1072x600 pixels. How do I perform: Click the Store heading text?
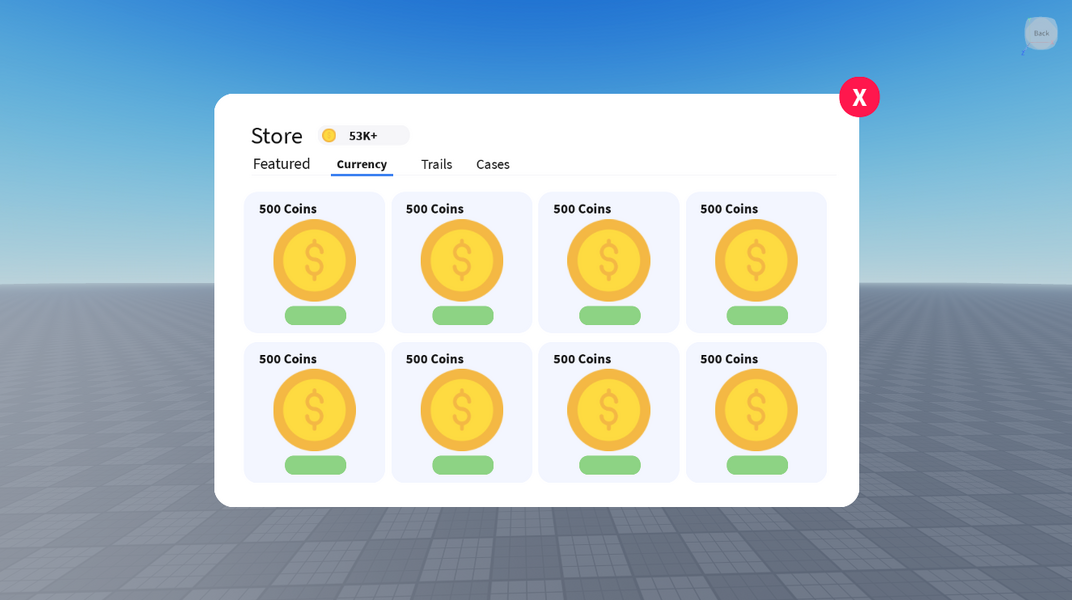coord(276,136)
